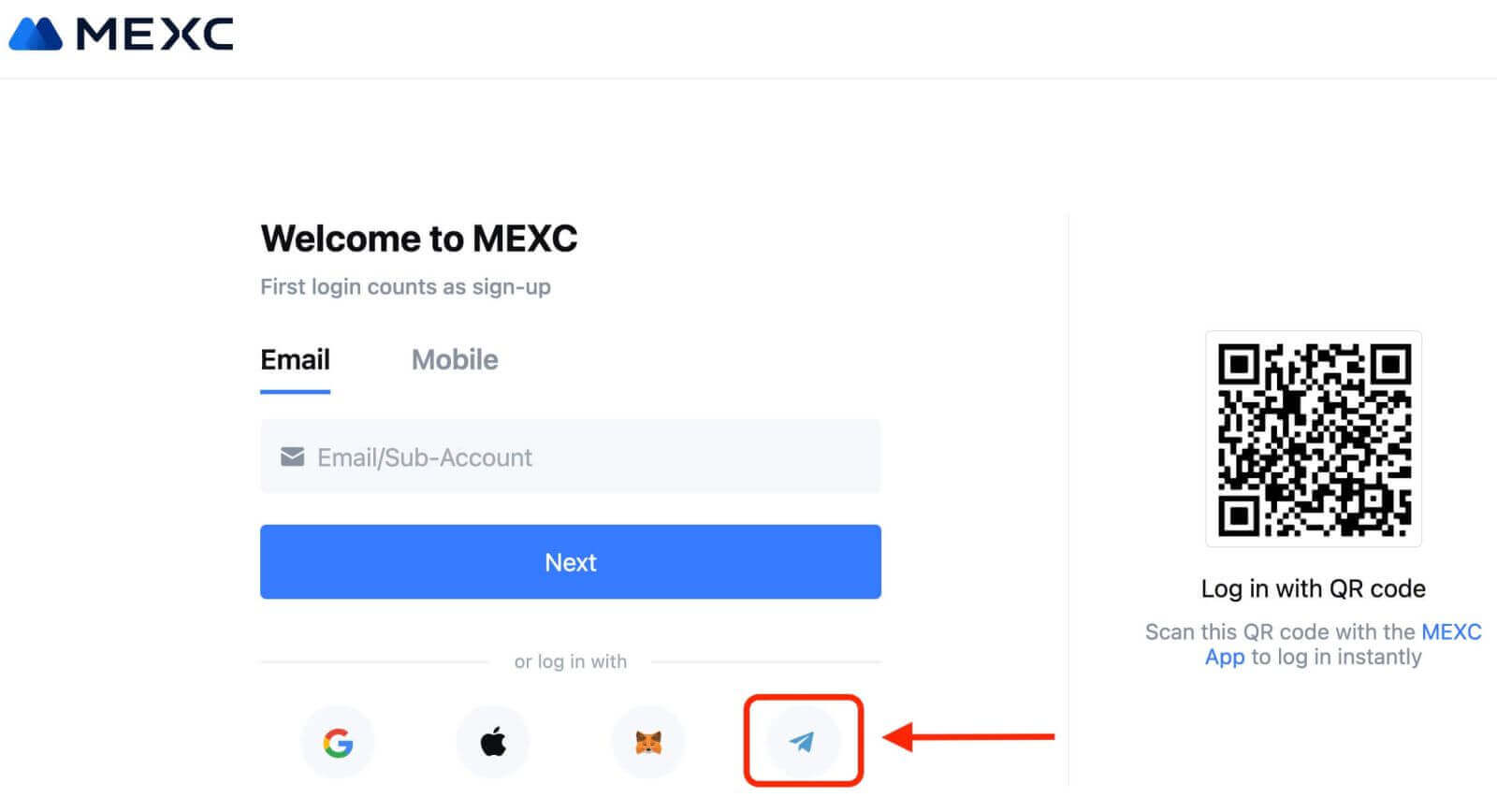
Task: Click the envelope icon inside the email field
Action: coord(291,457)
